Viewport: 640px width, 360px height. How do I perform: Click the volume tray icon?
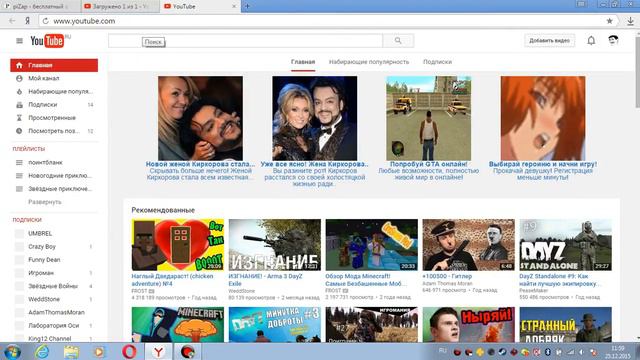[x=582, y=352]
